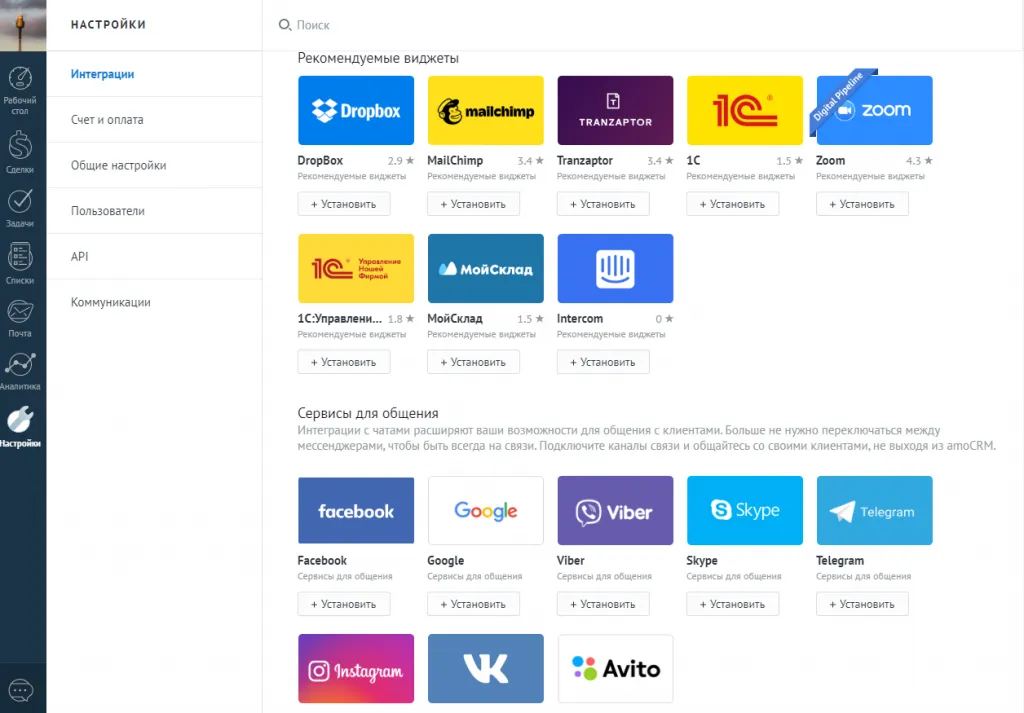This screenshot has height=713, width=1024.
Task: Install the Facebook integration
Action: coord(344,604)
